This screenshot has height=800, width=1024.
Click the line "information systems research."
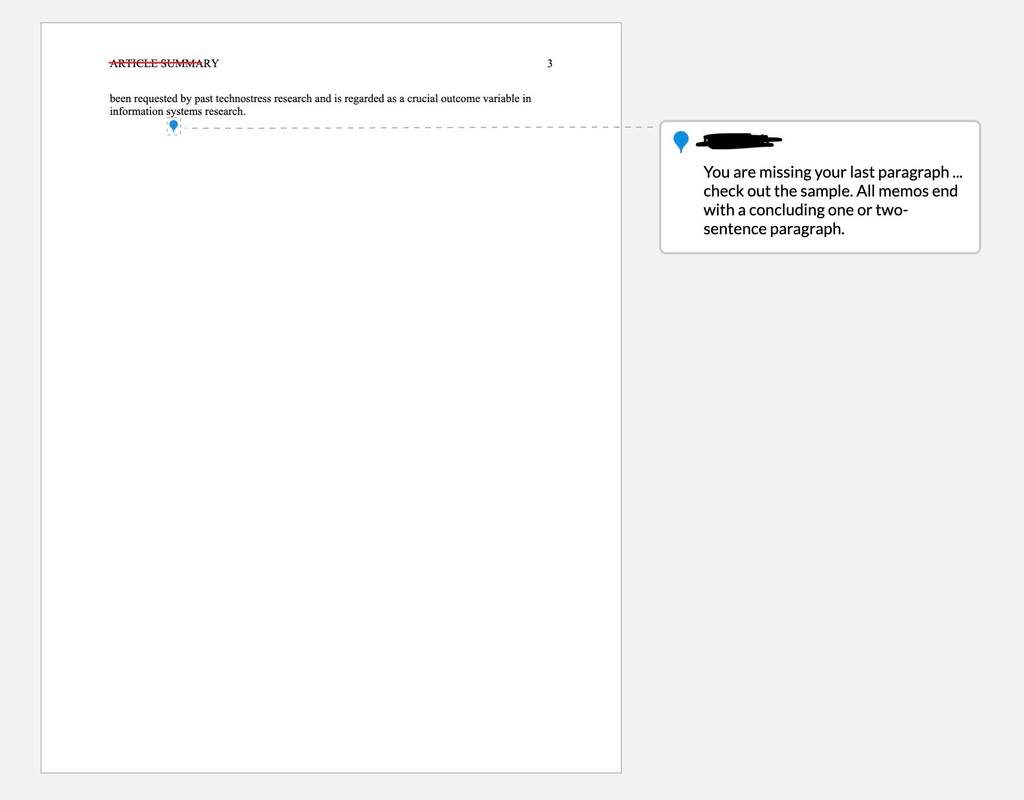coord(178,112)
